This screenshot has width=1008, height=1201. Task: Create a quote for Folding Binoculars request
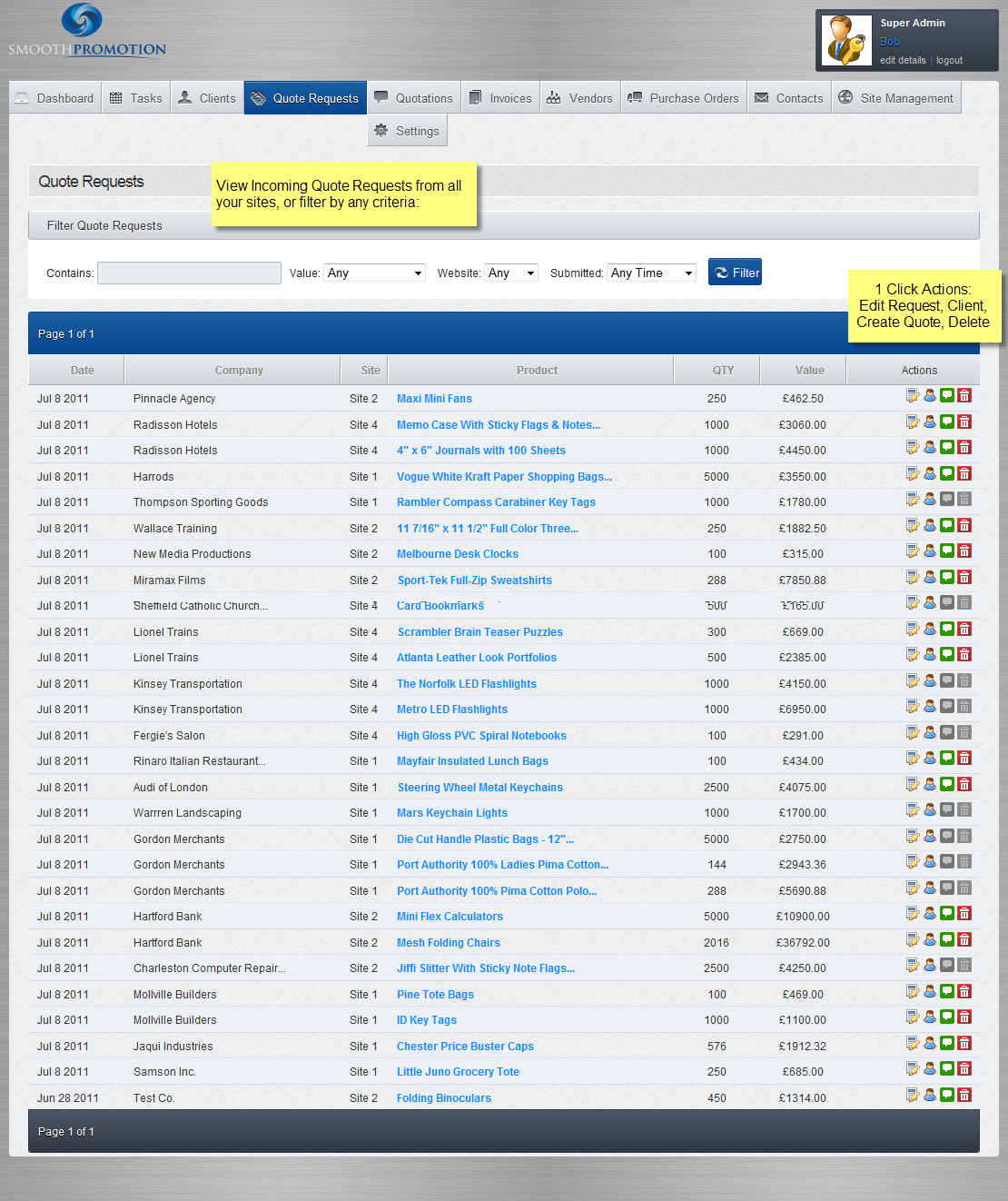[x=947, y=1095]
